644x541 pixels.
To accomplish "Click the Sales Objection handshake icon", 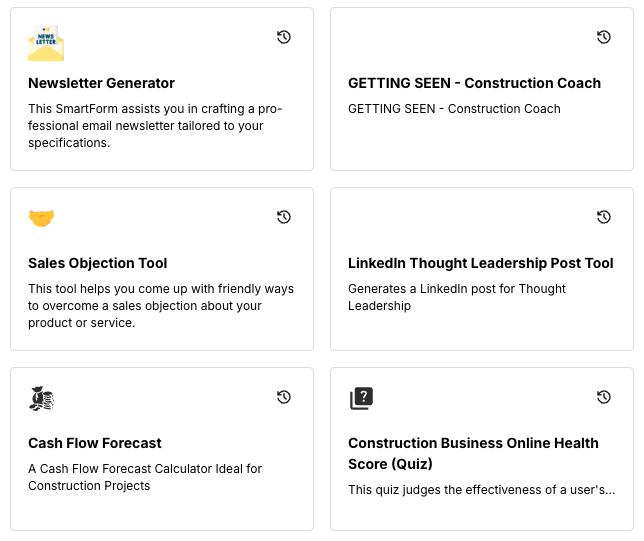I will (42, 217).
